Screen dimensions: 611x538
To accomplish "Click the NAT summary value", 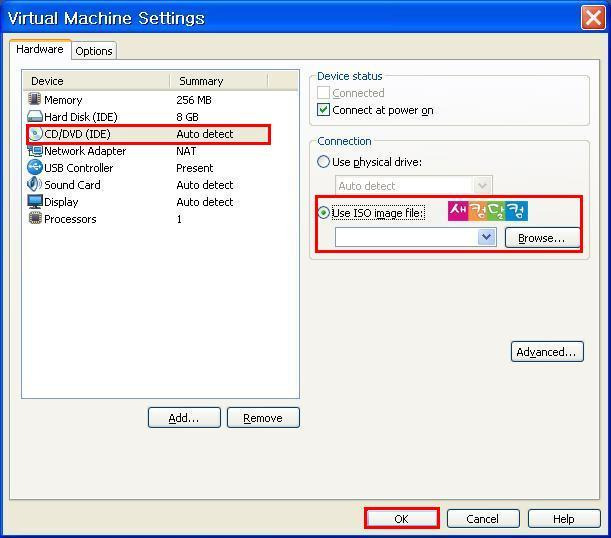I will [x=186, y=151].
